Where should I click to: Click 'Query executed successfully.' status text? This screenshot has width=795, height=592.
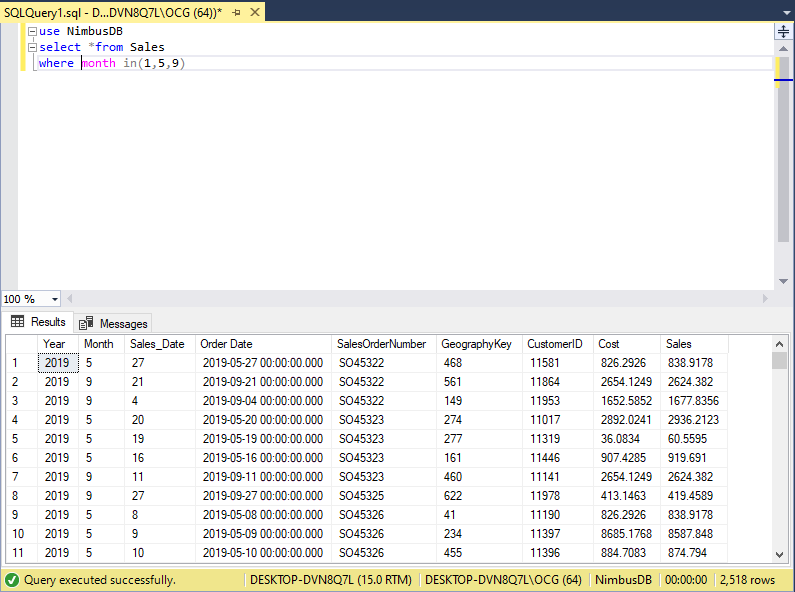[x=99, y=580]
